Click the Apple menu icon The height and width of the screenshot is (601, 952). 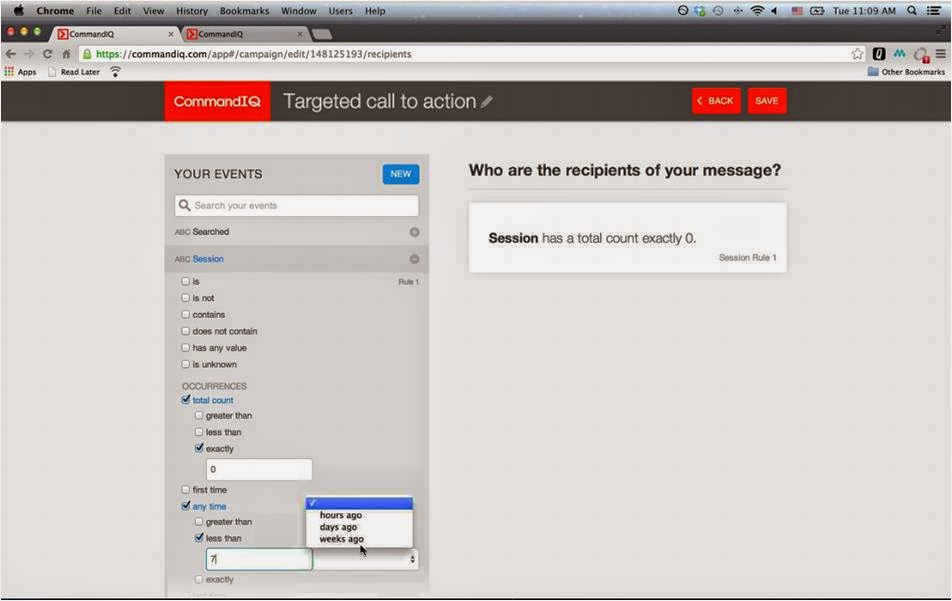pyautogui.click(x=18, y=10)
